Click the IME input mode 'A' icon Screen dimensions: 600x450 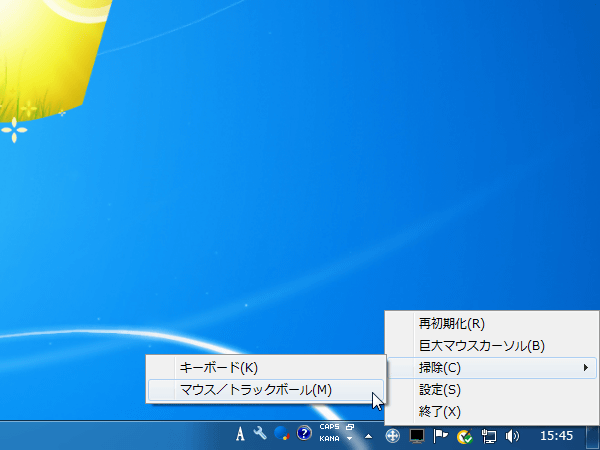[240, 435]
